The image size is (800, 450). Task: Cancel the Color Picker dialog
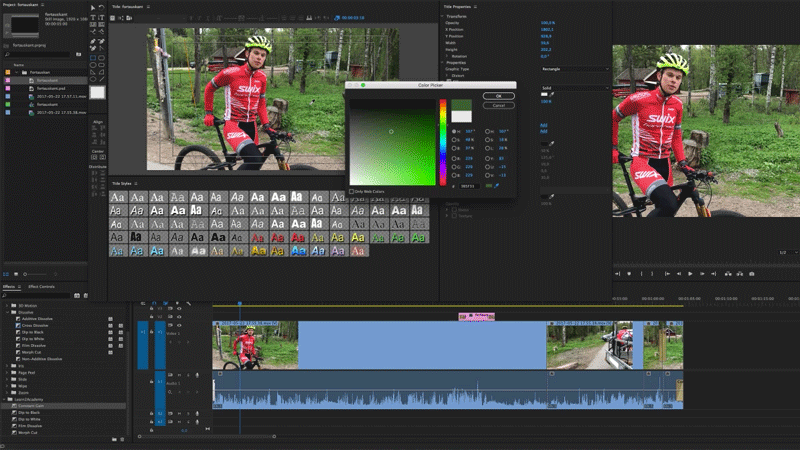coord(498,105)
